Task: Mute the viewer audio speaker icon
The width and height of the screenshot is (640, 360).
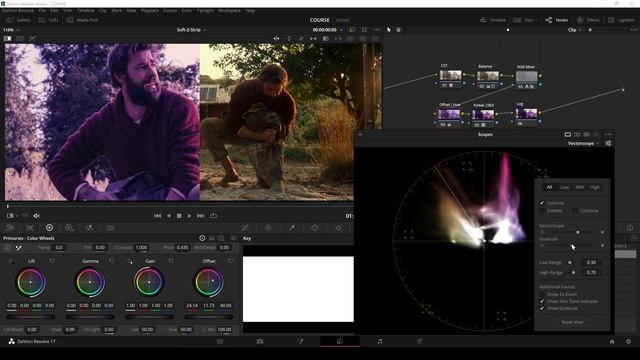Action: pyautogui.click(x=36, y=216)
